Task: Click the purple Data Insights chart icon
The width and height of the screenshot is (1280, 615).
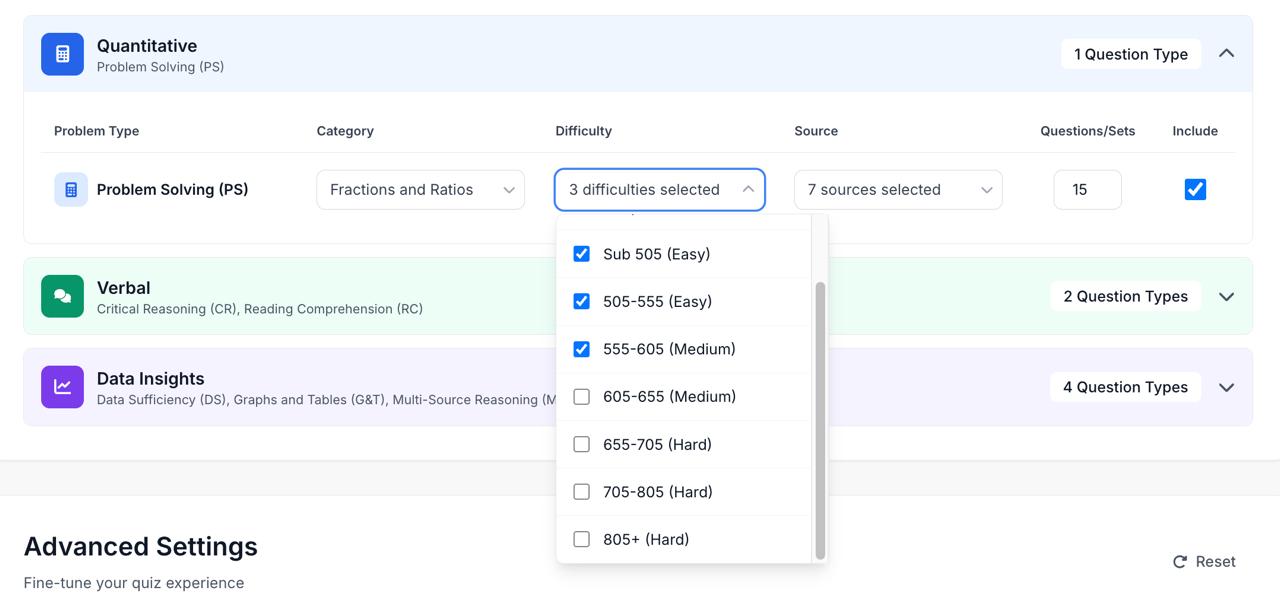Action: tap(62, 387)
